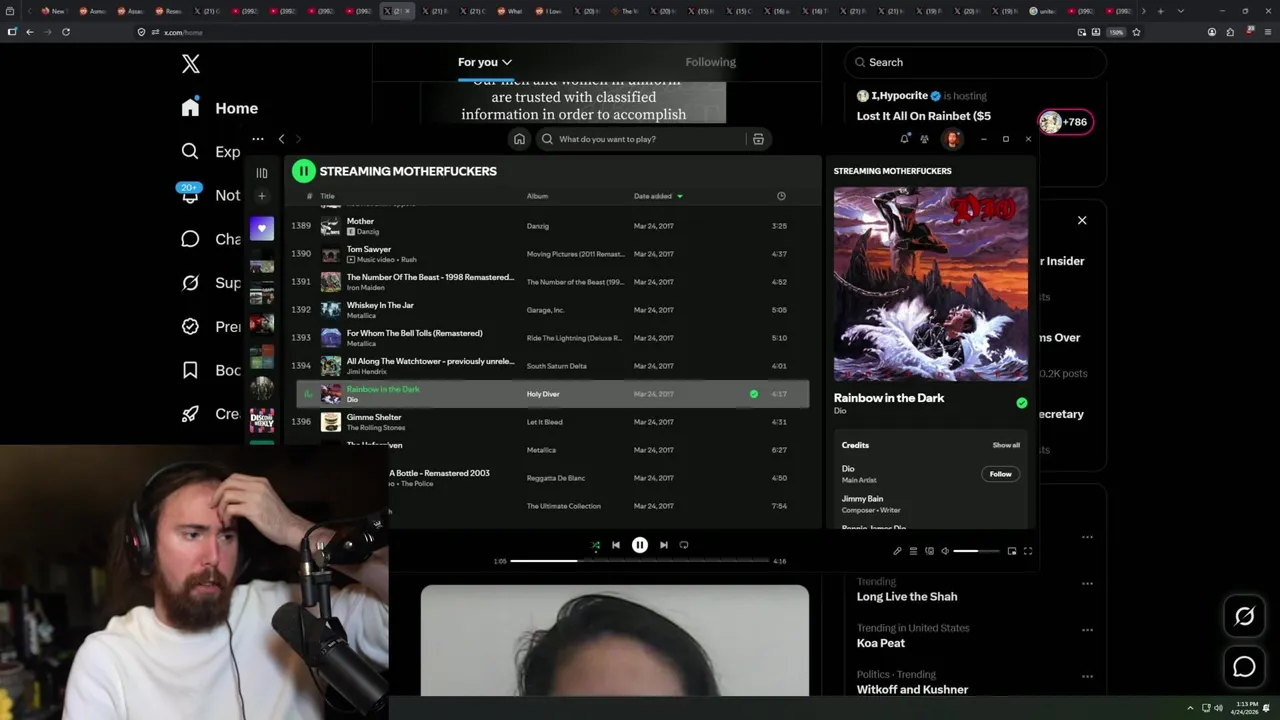
Task: Pause playback in bottom player
Action: point(640,545)
